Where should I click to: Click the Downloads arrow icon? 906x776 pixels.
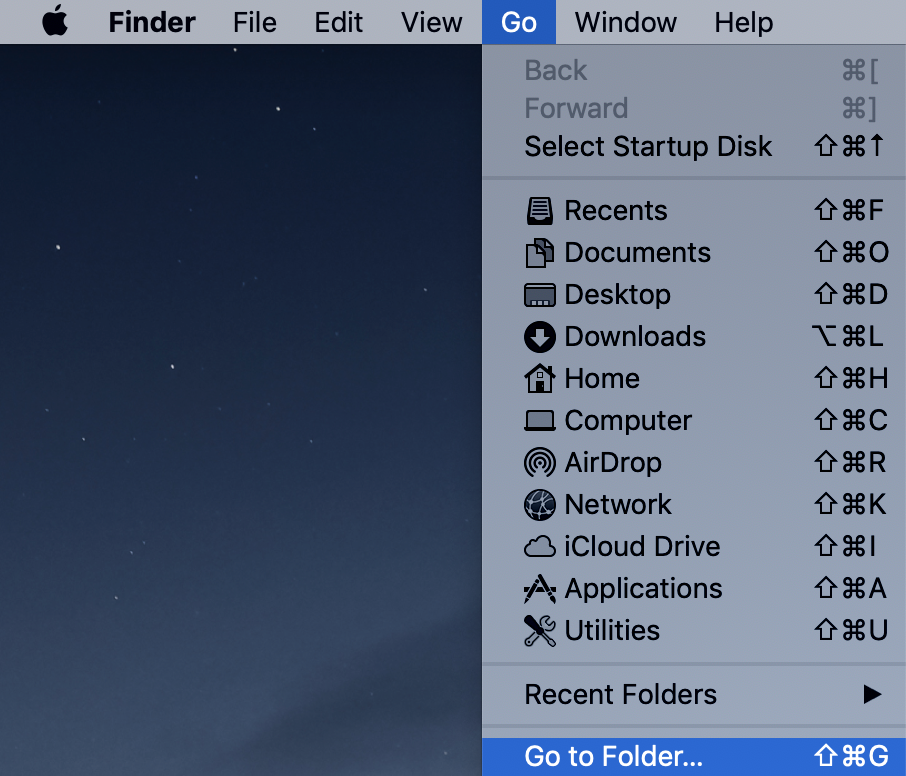click(x=540, y=337)
